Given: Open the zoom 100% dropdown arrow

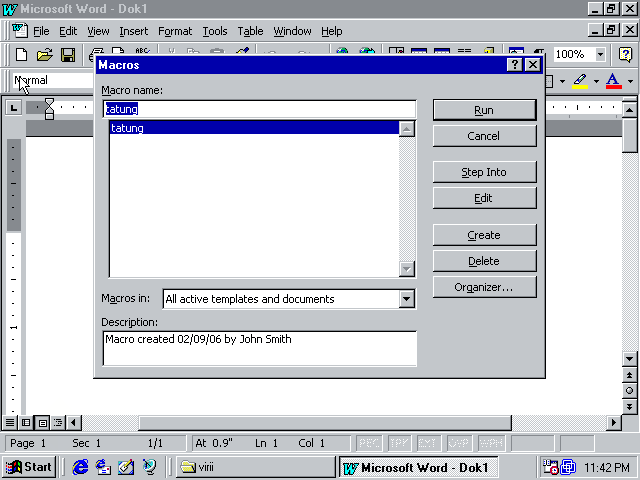Looking at the screenshot, I should 600,54.
